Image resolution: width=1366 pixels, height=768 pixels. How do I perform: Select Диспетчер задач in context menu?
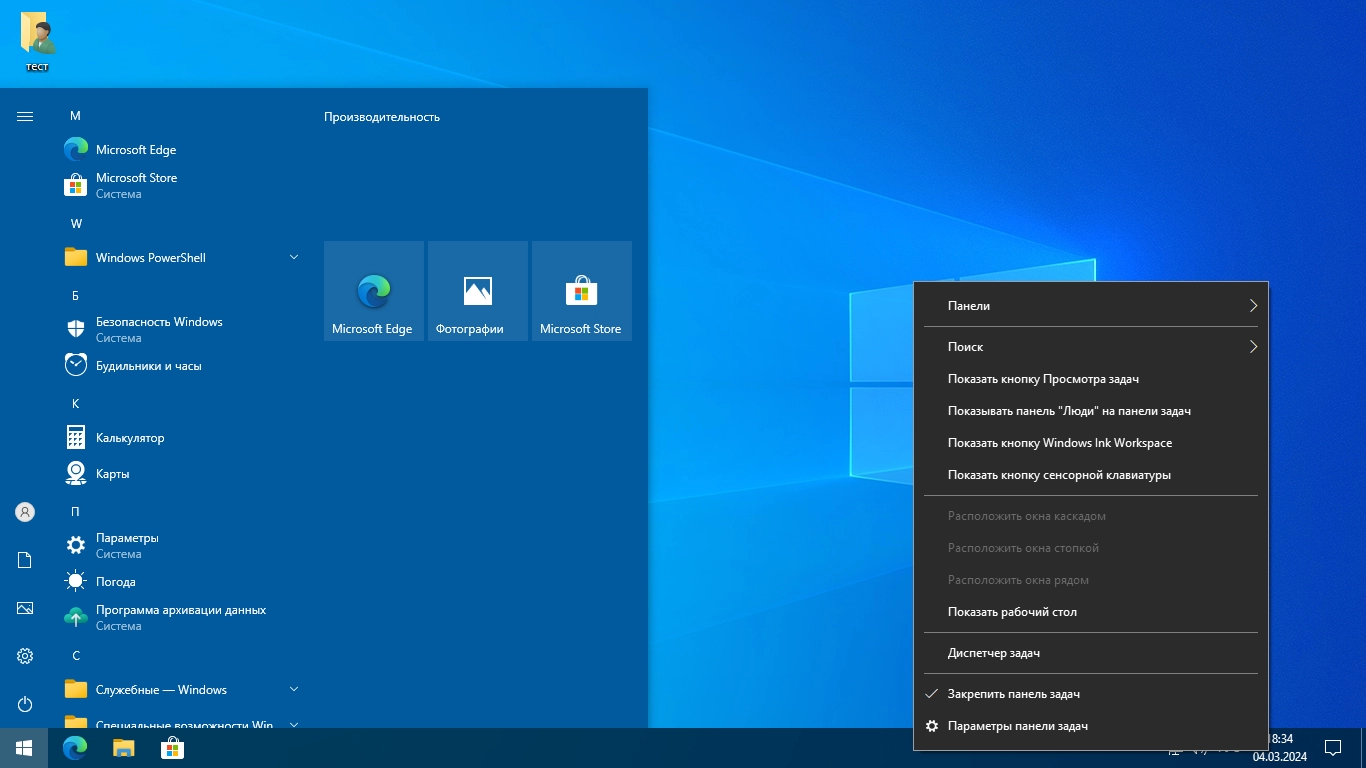[x=994, y=653]
